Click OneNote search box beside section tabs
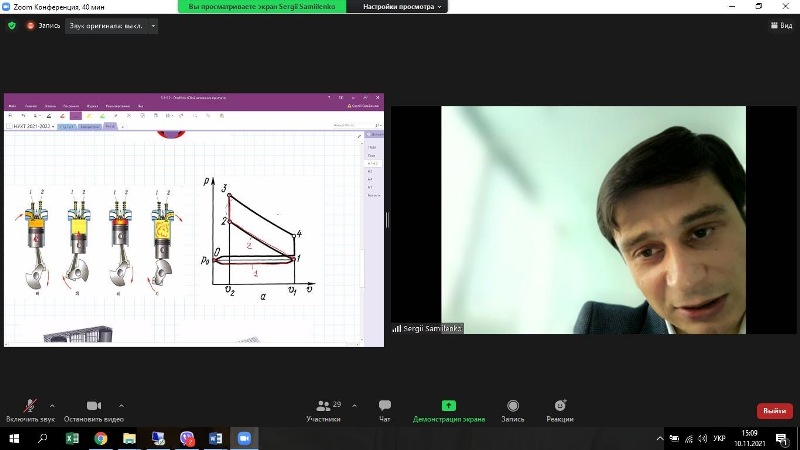 coord(354,125)
